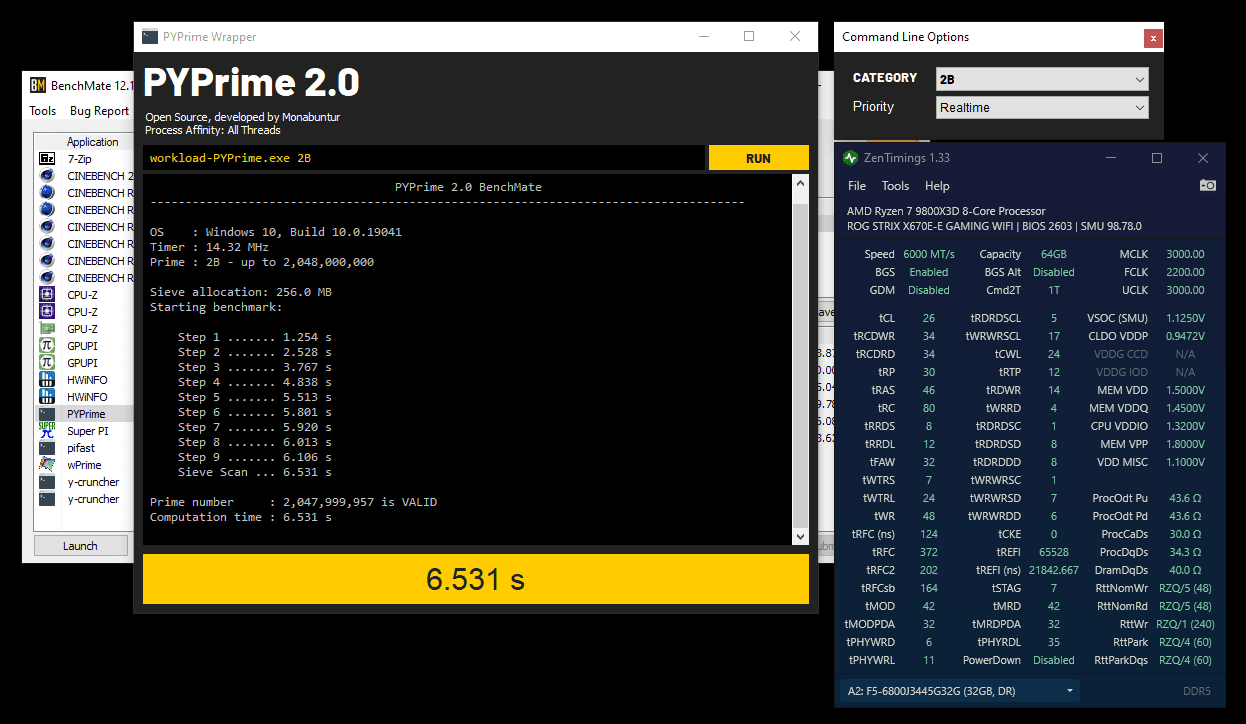Click the DDR5 label in ZenTimings footer
Screen dimensions: 1246x724
[x=1197, y=691]
